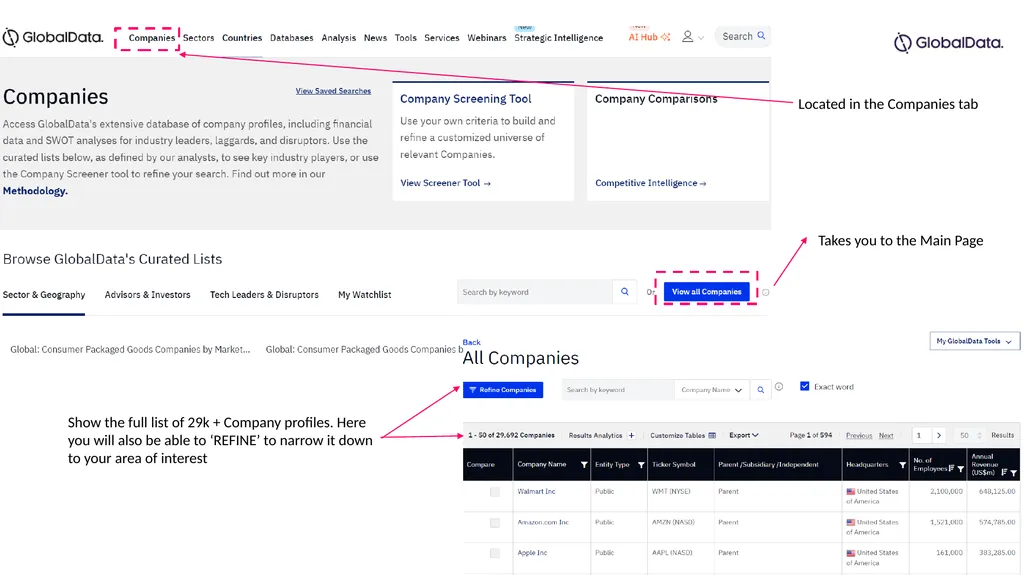The image size is (1024, 575).
Task: Click the Next page link
Action: click(x=886, y=436)
